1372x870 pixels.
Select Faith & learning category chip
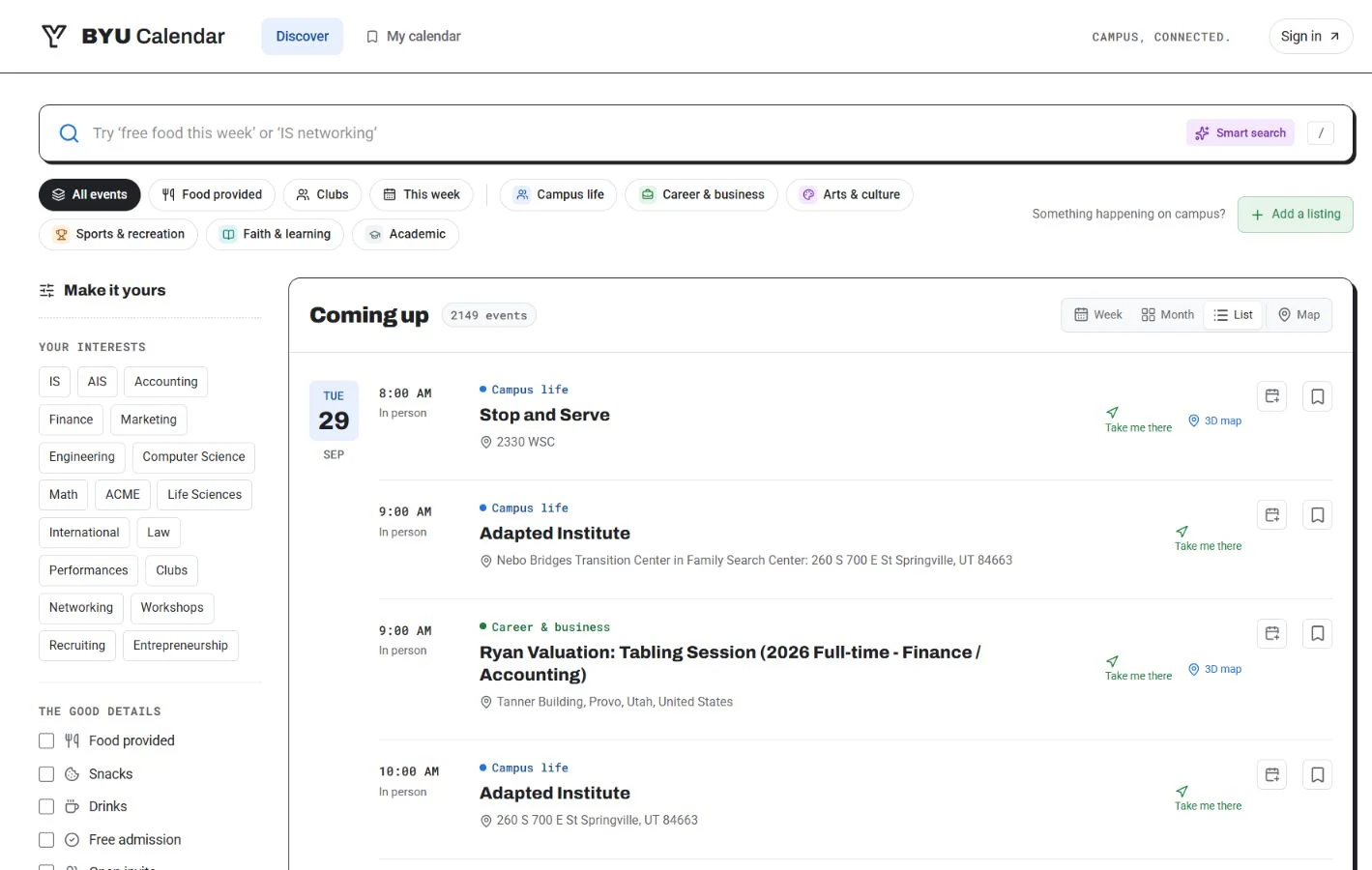pos(276,235)
